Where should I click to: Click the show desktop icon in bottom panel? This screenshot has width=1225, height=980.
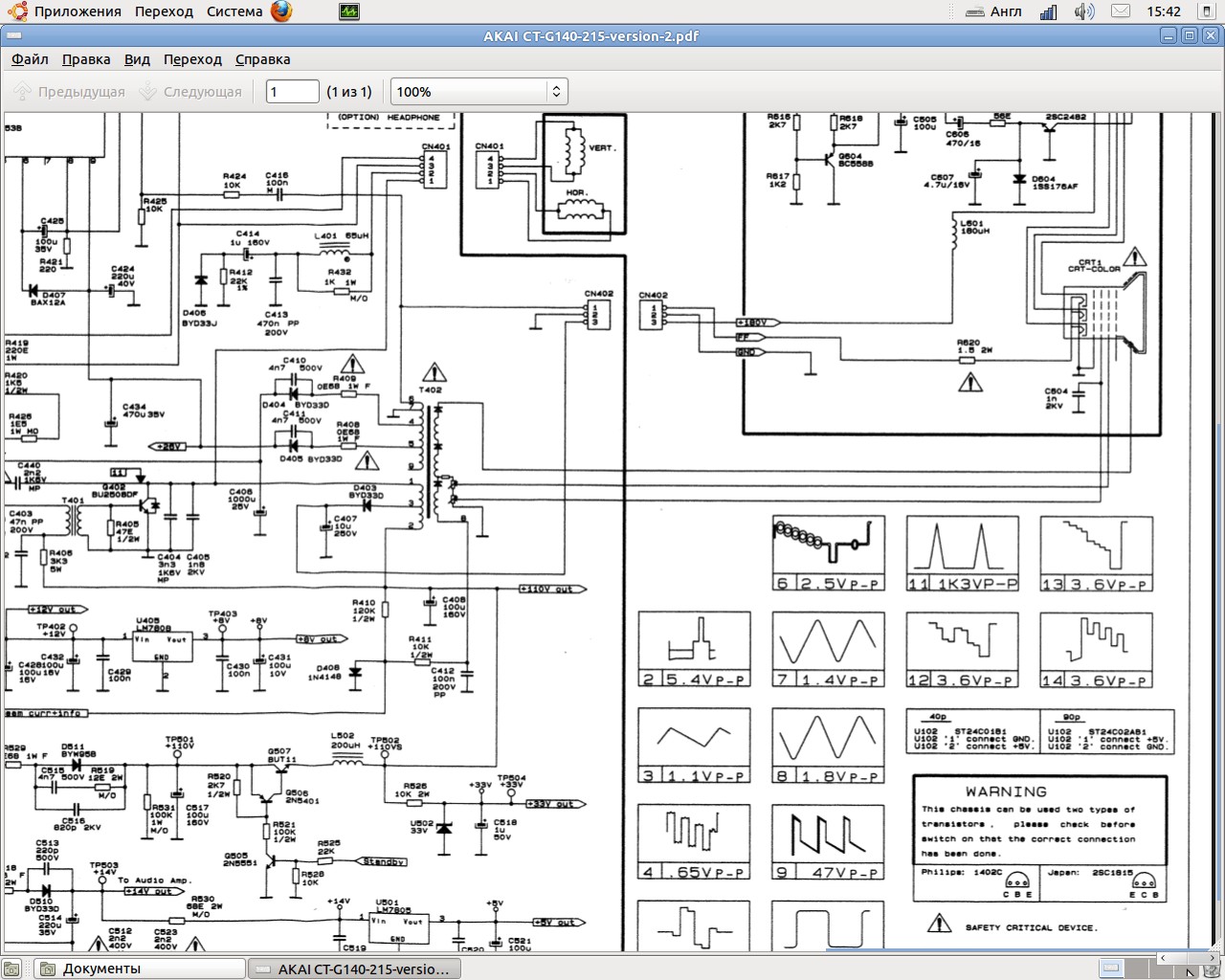(x=11, y=969)
